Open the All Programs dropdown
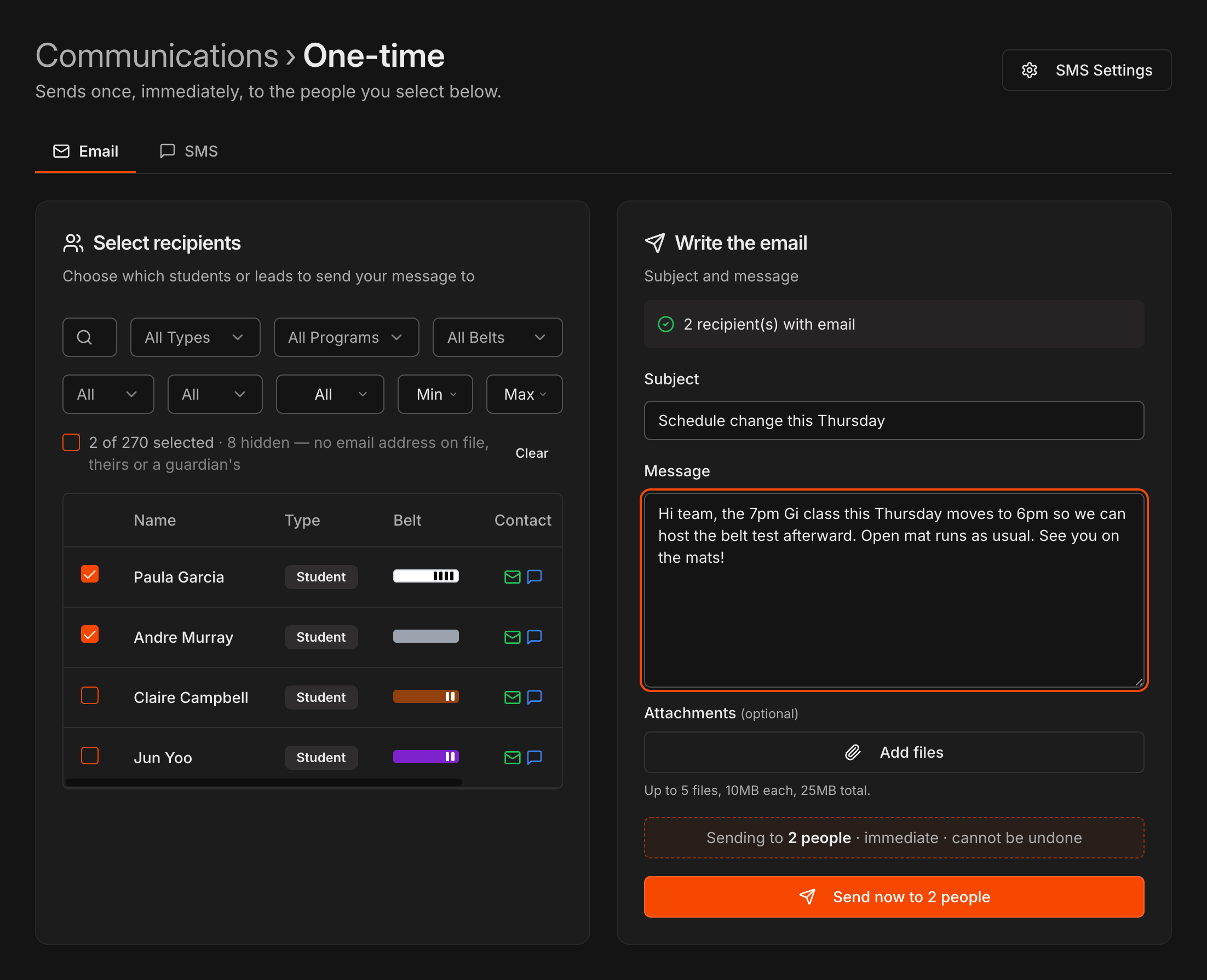 (347, 337)
